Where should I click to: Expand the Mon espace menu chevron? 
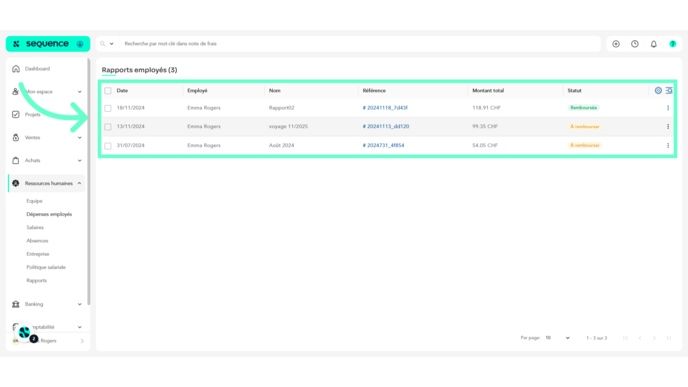(79, 92)
